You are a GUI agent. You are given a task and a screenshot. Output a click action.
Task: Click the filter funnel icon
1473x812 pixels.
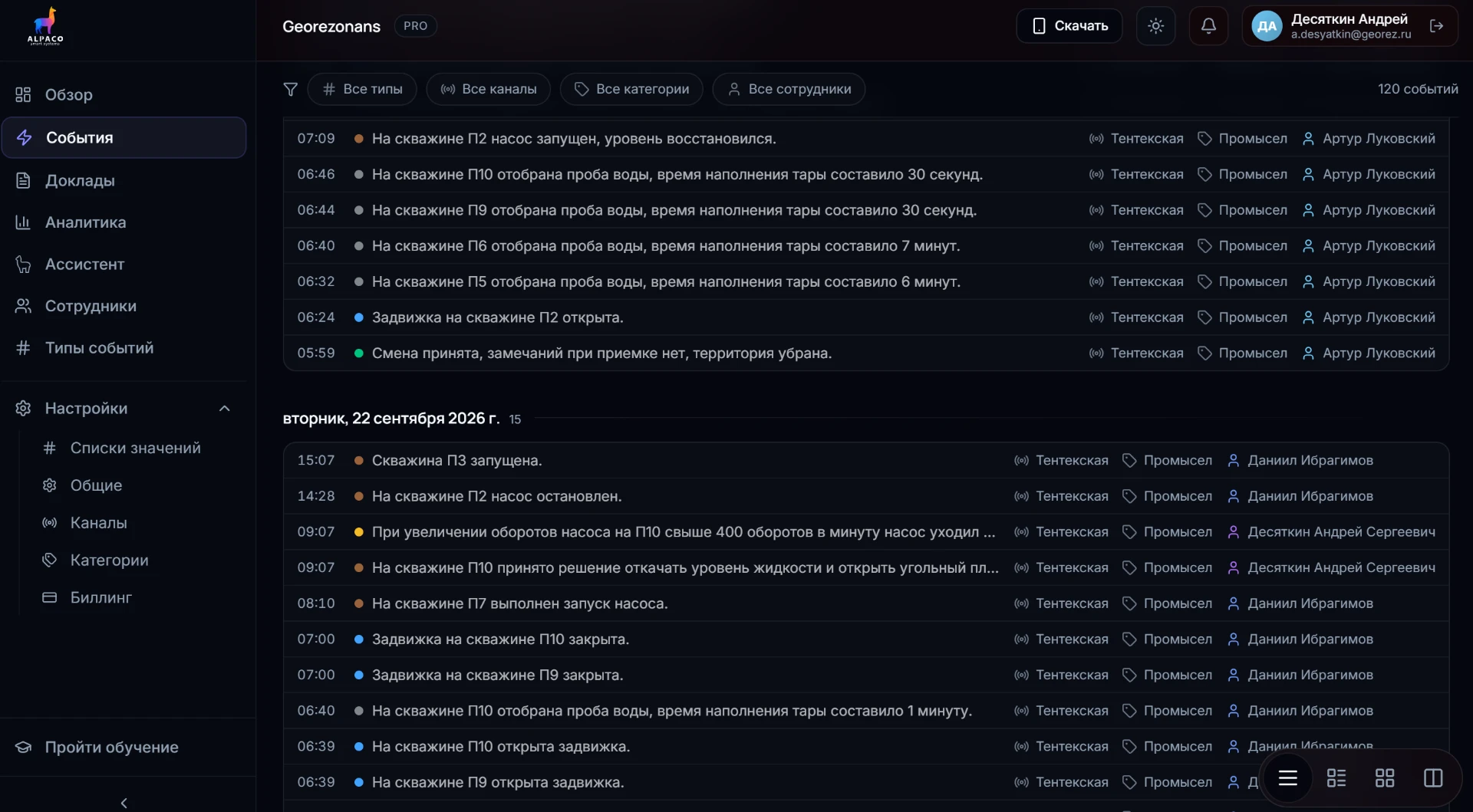[290, 89]
